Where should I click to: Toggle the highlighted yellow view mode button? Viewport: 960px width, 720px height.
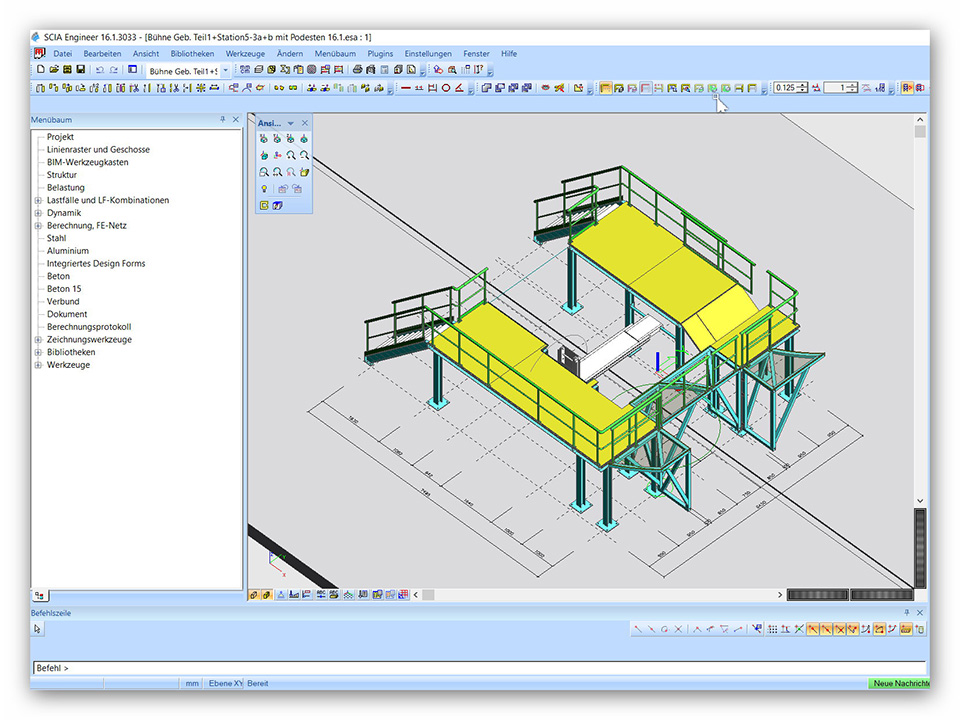tap(605, 88)
